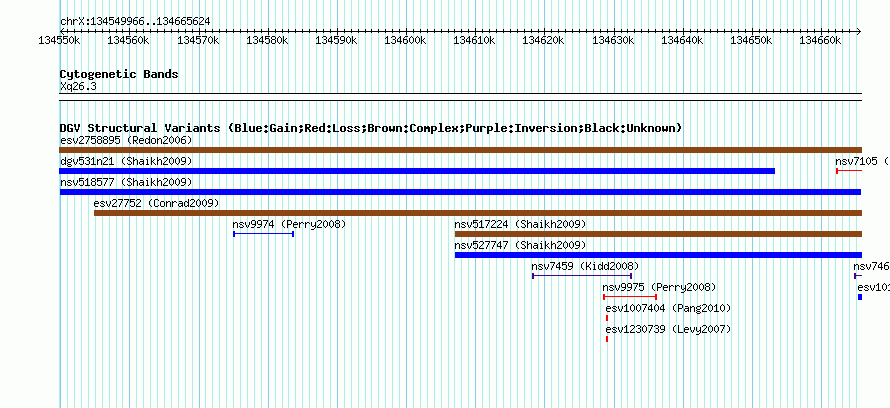Select the blue nsv527747 gain bar

658,255
